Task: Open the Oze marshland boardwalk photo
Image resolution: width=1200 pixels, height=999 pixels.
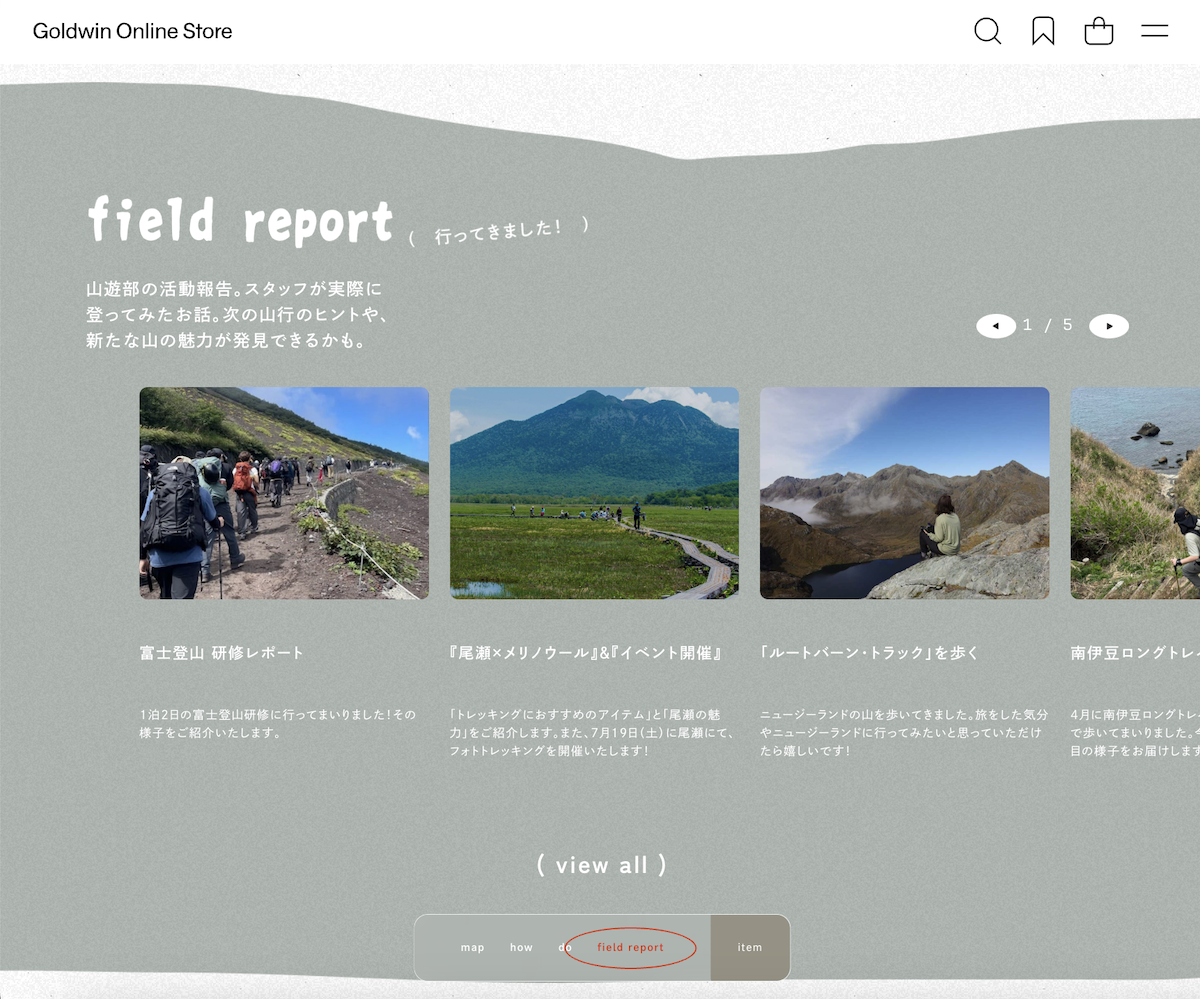Action: pyautogui.click(x=594, y=493)
